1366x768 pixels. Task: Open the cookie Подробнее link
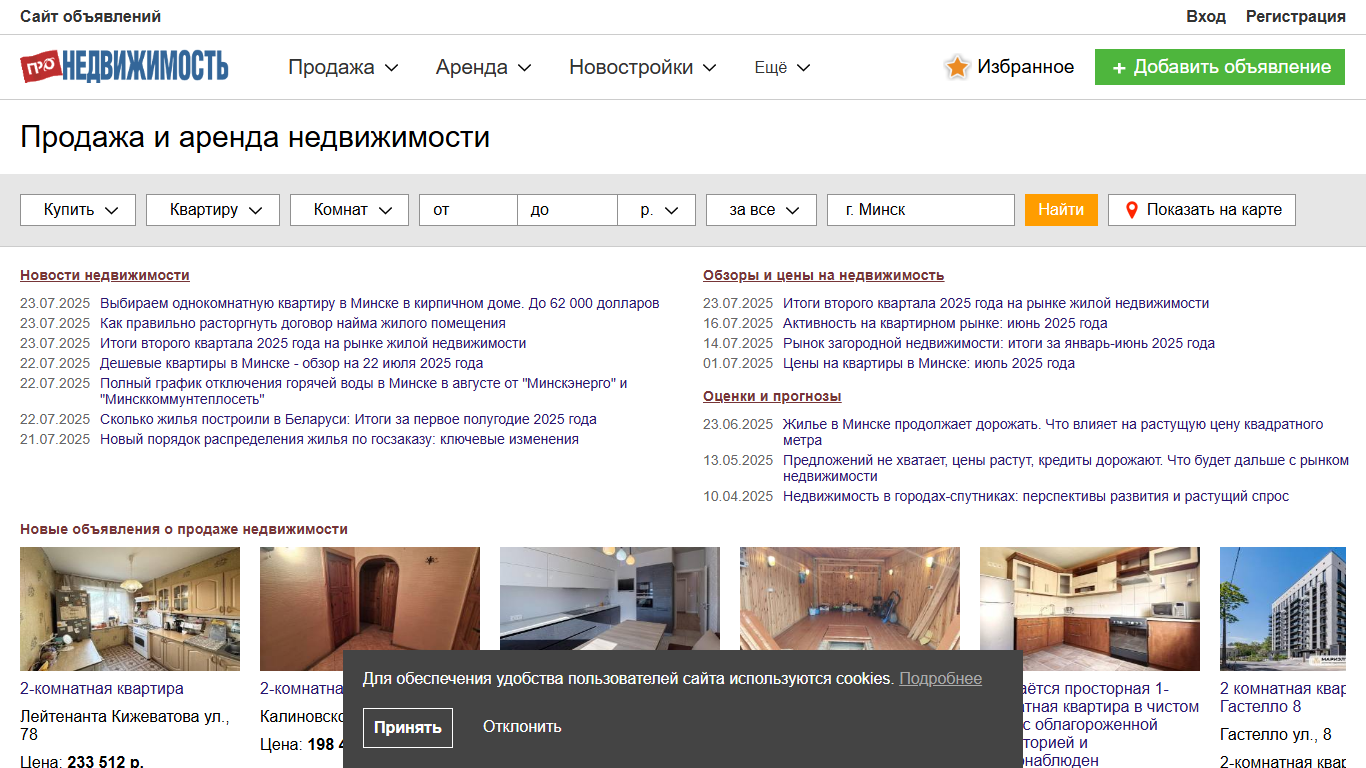tap(940, 678)
